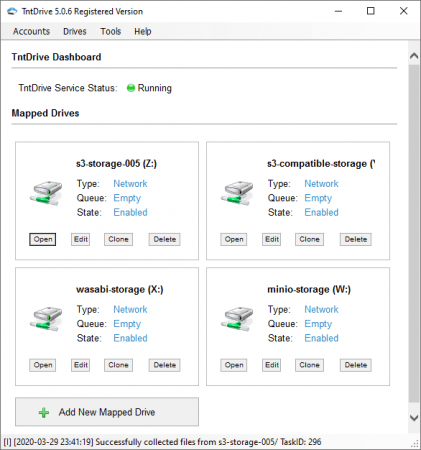Delete the minio-storage drive
The image size is (421, 450).
tap(356, 365)
